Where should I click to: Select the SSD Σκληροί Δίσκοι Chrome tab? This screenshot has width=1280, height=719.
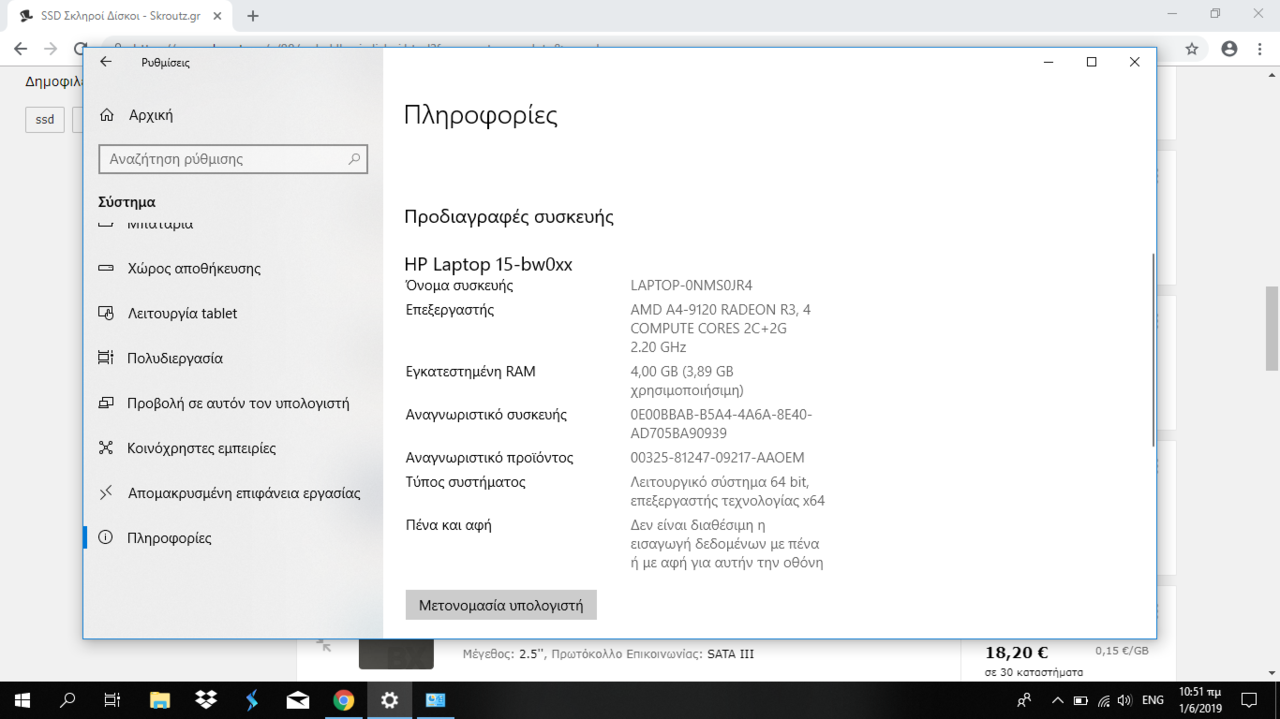(x=121, y=16)
